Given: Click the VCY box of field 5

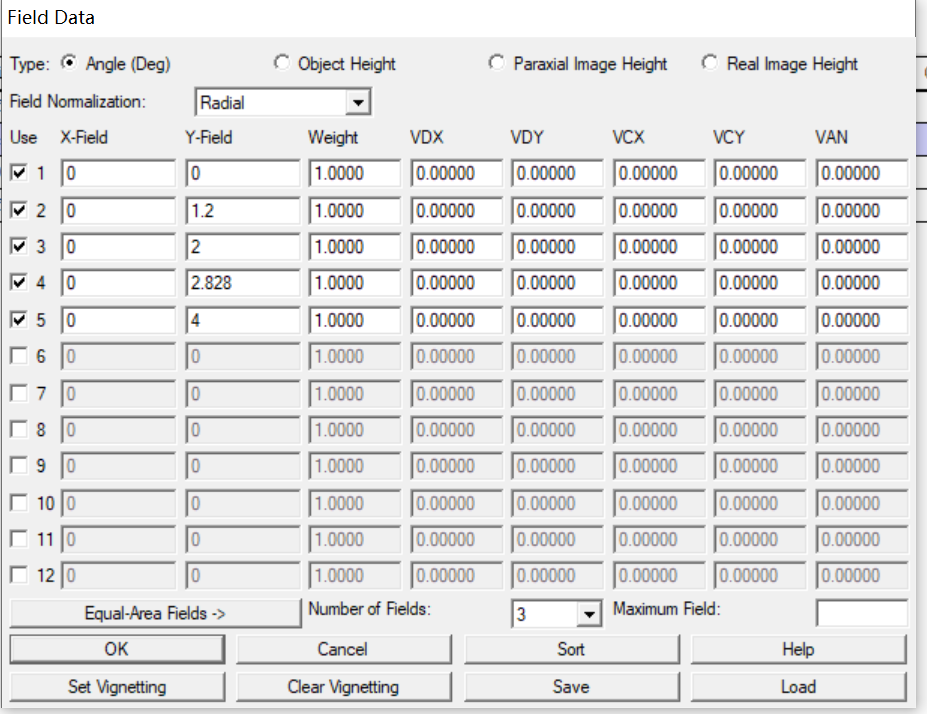Looking at the screenshot, I should pyautogui.click(x=760, y=320).
